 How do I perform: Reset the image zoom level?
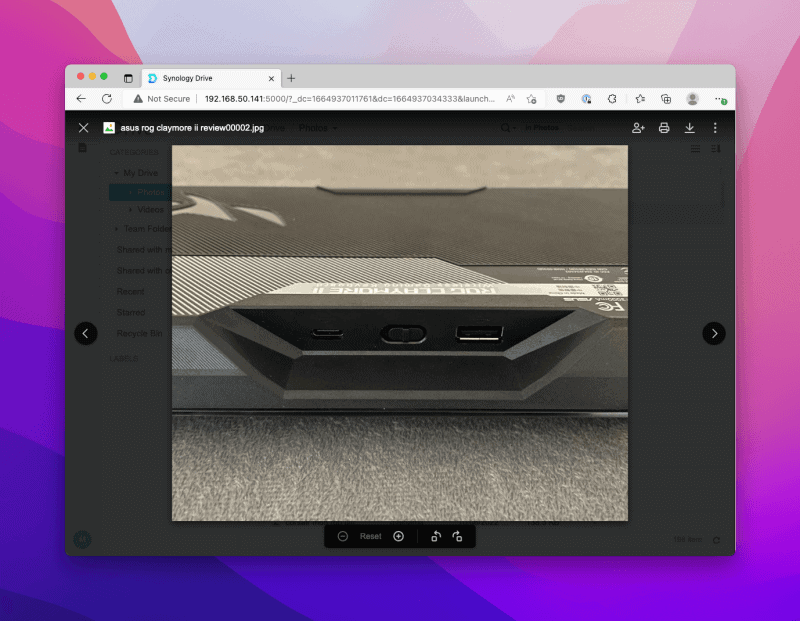point(371,537)
